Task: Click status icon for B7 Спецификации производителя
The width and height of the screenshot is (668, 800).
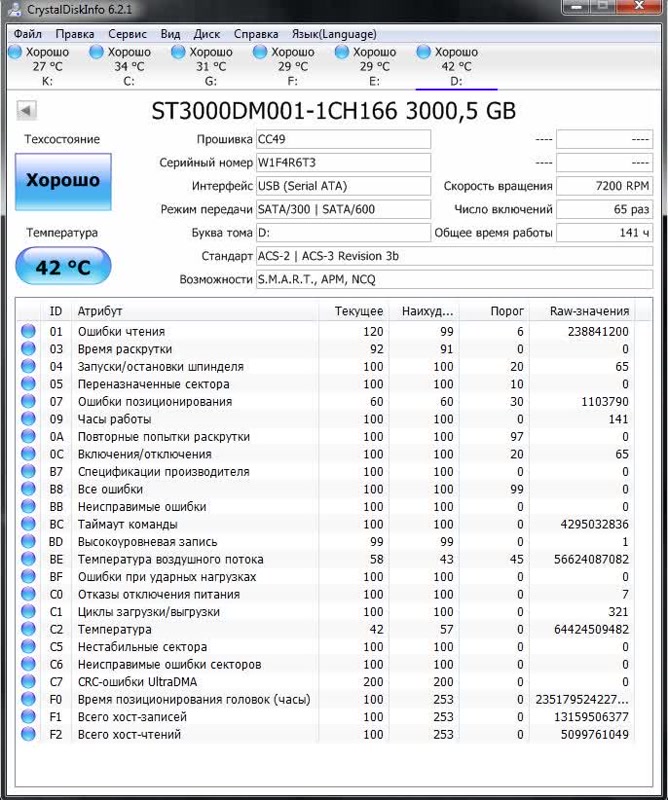Action: coord(29,471)
